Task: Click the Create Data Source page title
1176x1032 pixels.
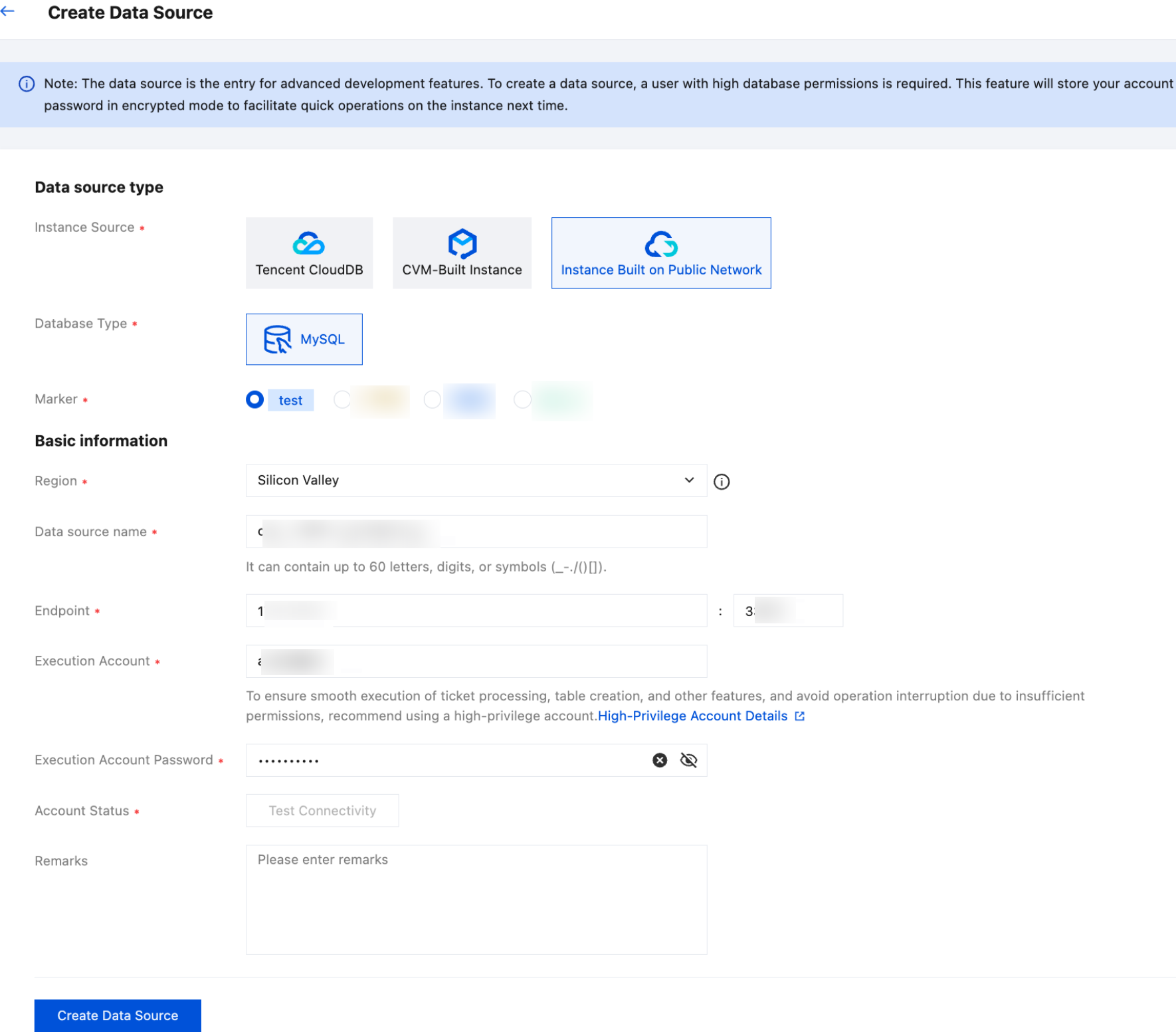Action: (x=130, y=13)
